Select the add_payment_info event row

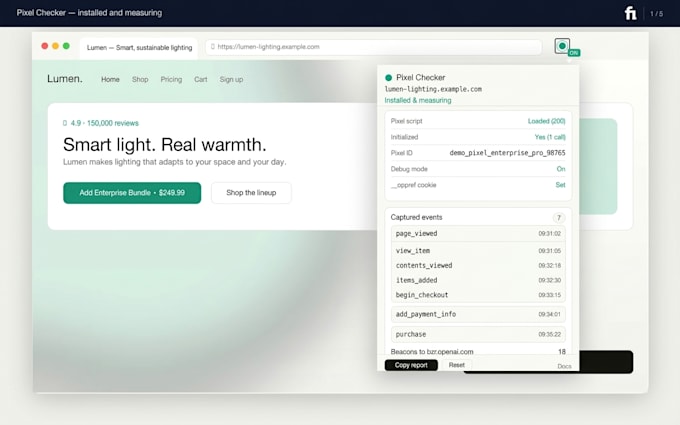pyautogui.click(x=478, y=314)
